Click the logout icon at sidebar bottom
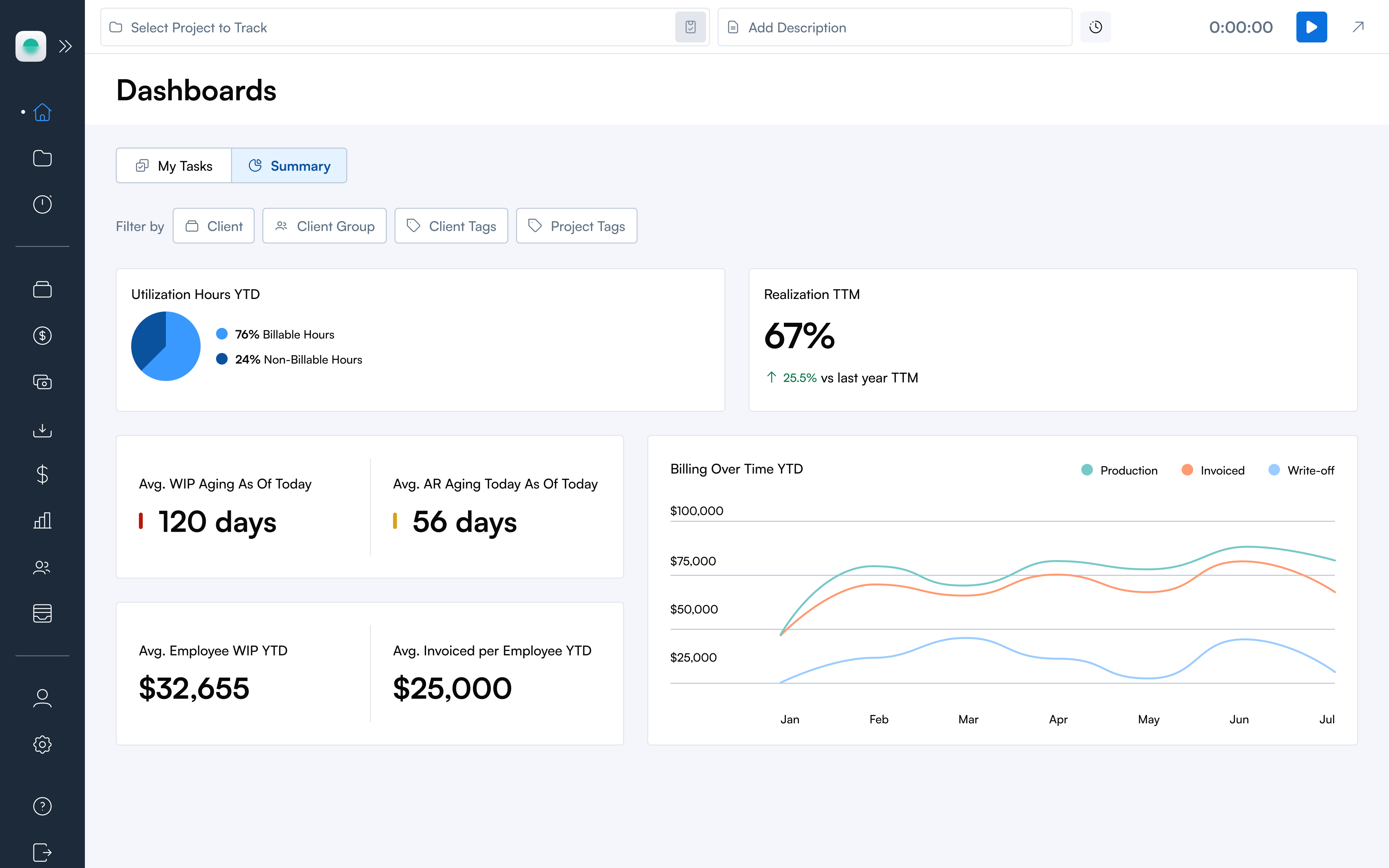The width and height of the screenshot is (1389, 868). click(x=42, y=852)
